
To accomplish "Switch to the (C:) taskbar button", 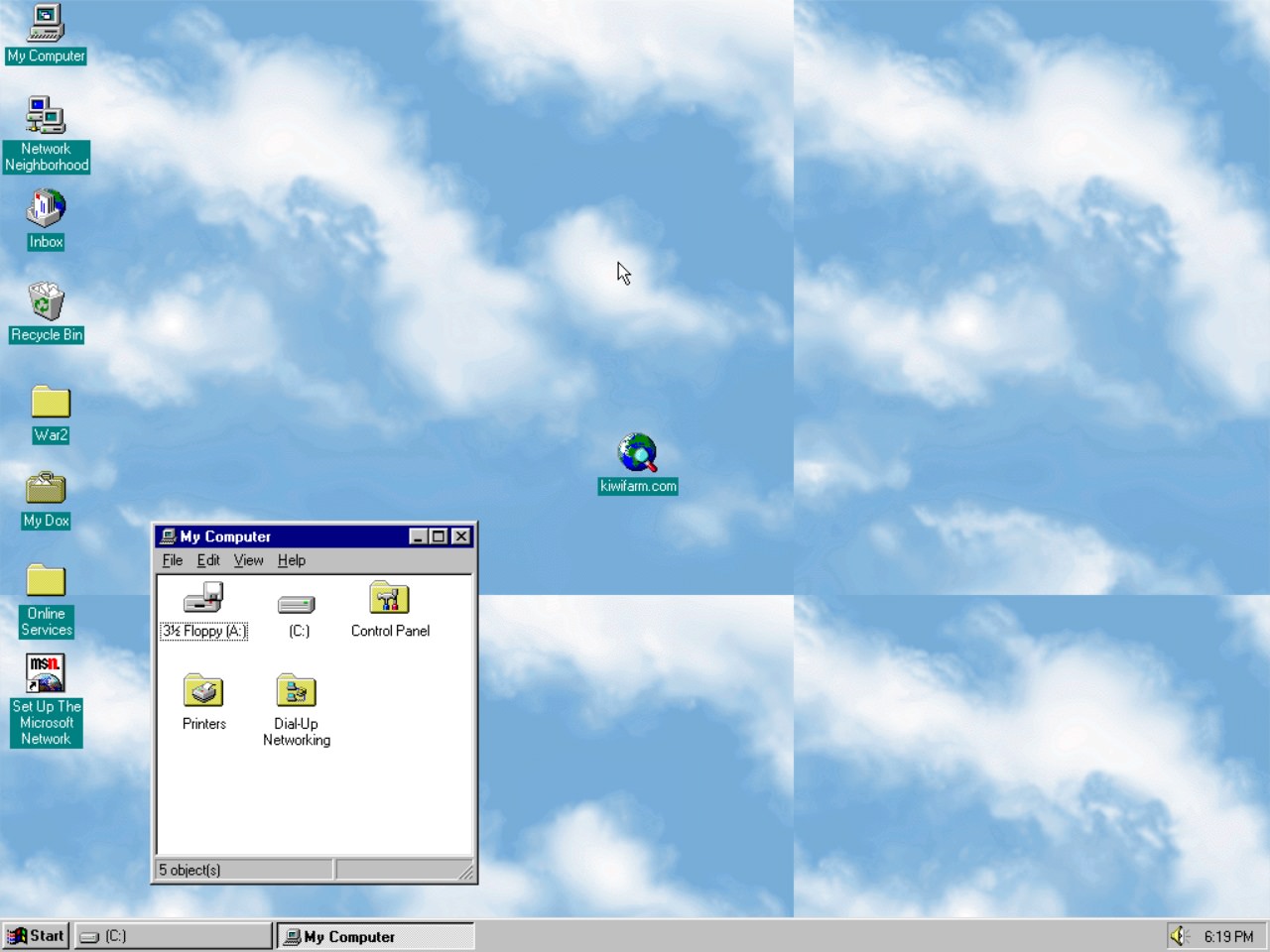I will tap(173, 936).
